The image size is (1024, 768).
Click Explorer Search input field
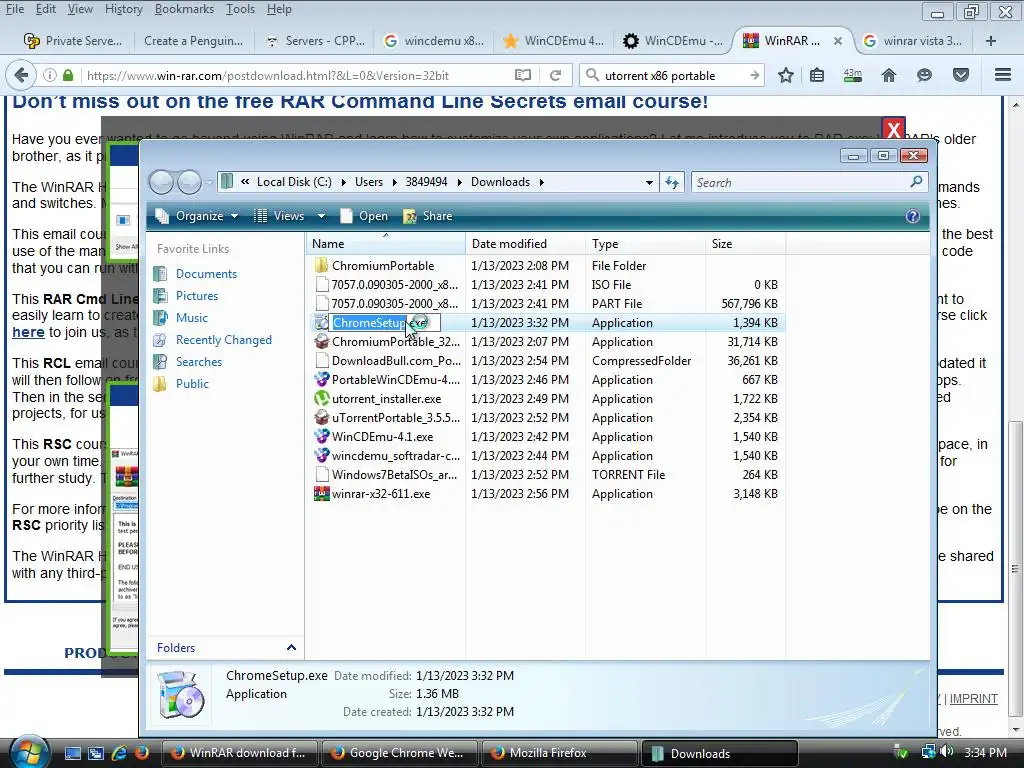click(801, 182)
